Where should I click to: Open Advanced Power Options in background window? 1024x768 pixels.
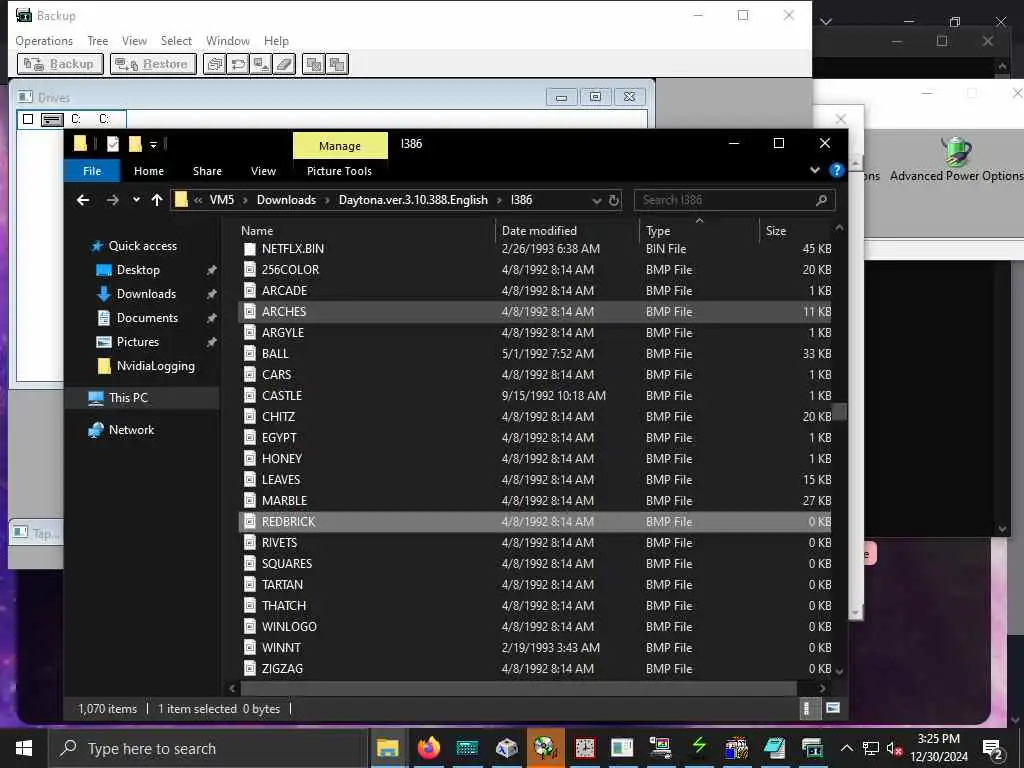pyautogui.click(x=956, y=159)
